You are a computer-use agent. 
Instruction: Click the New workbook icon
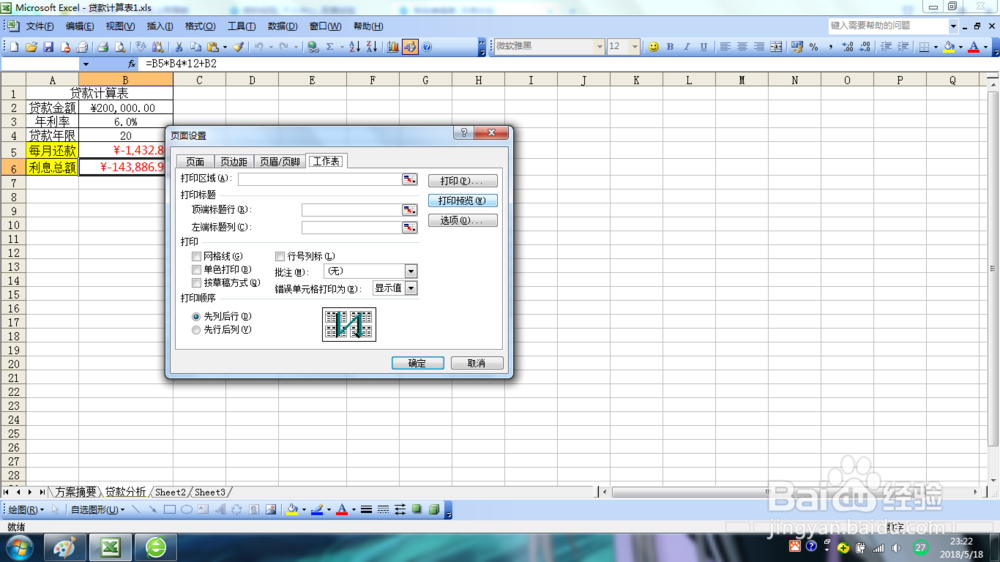[x=15, y=47]
